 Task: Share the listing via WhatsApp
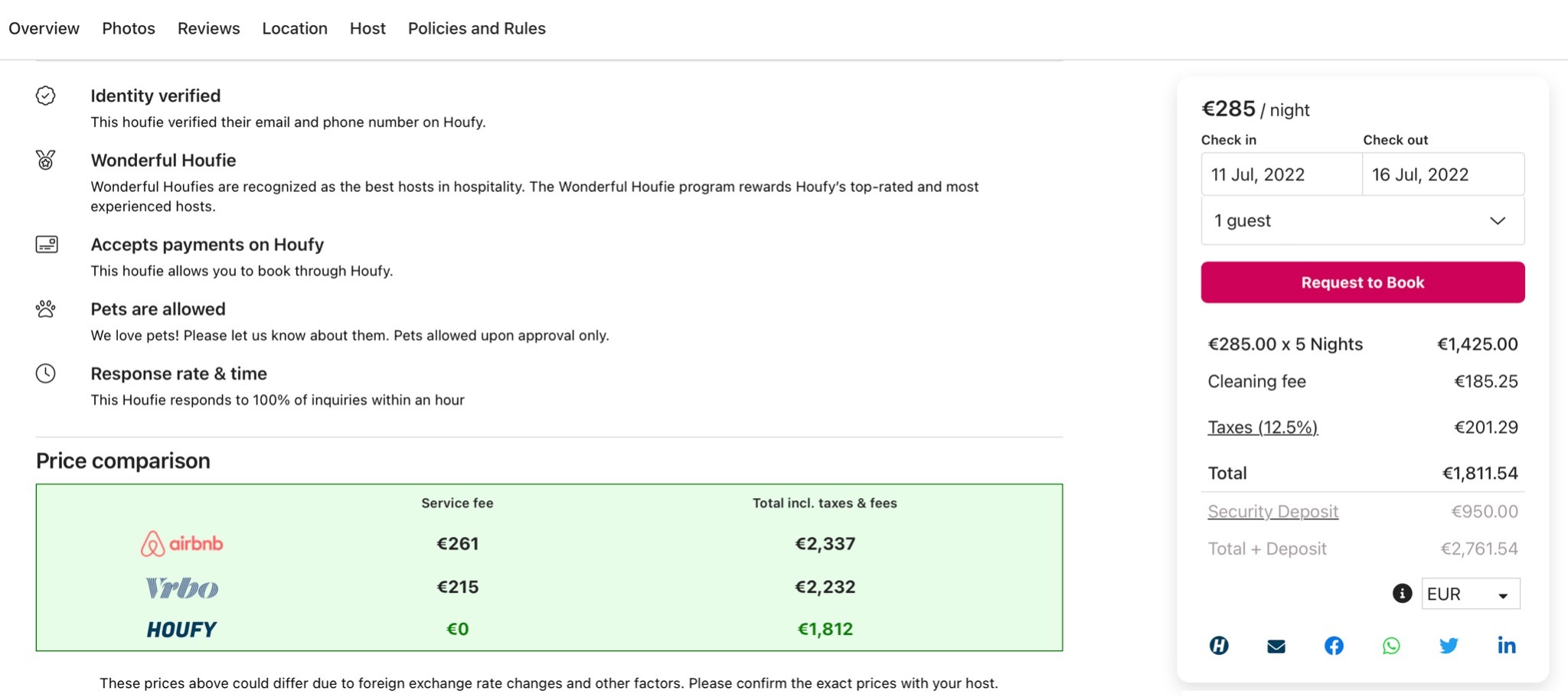point(1390,645)
